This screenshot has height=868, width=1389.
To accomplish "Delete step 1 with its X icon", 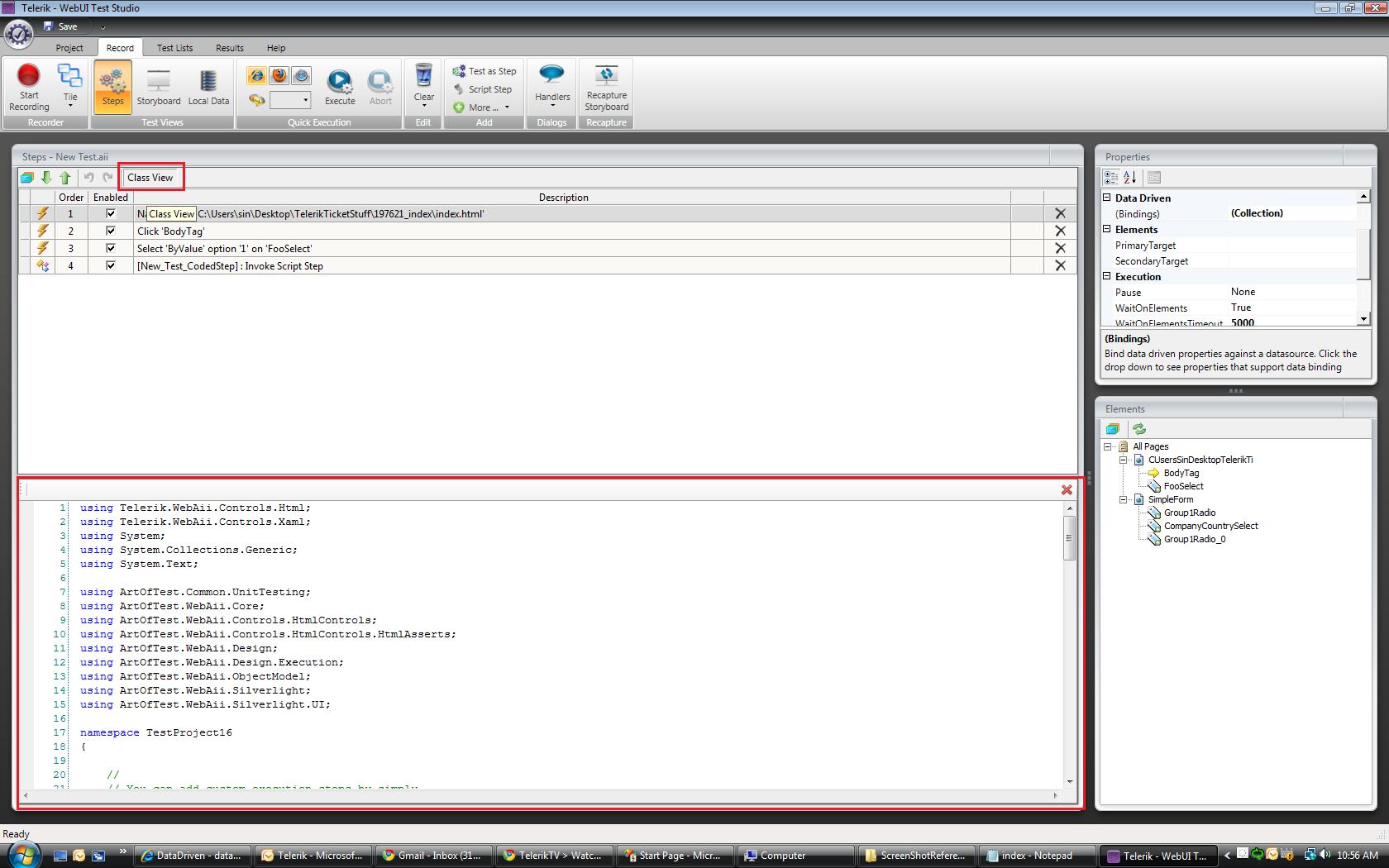I will coord(1060,213).
